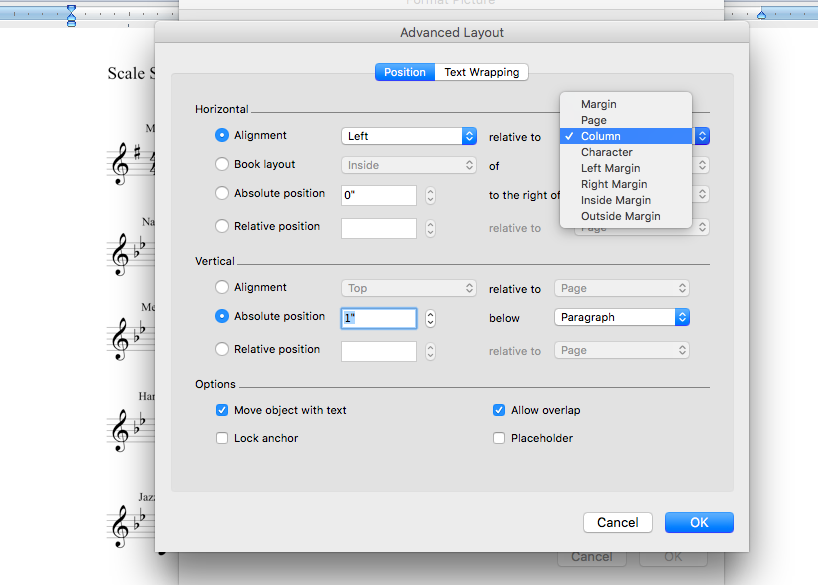
Task: Enable horizontal Absolute position radio button
Action: [x=222, y=194]
